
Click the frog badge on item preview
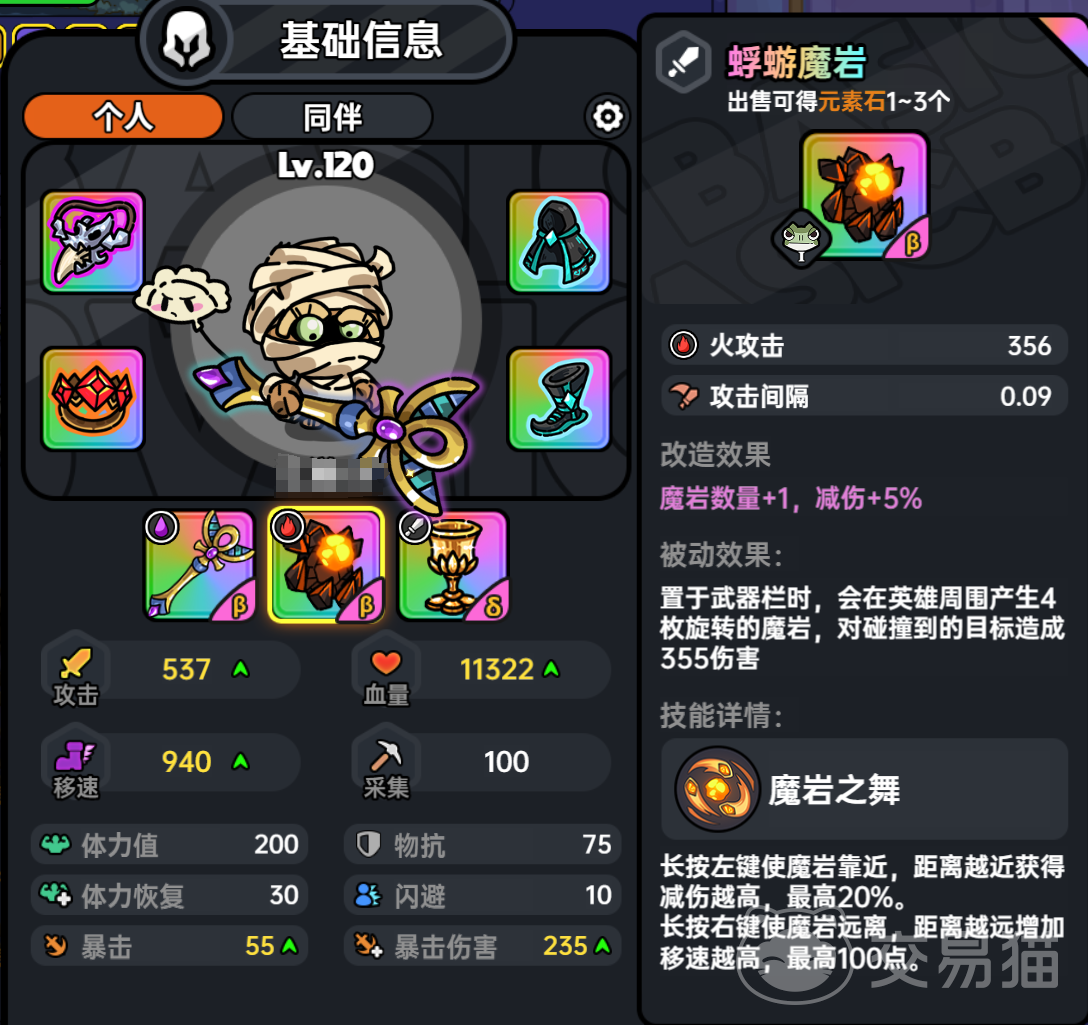click(801, 240)
